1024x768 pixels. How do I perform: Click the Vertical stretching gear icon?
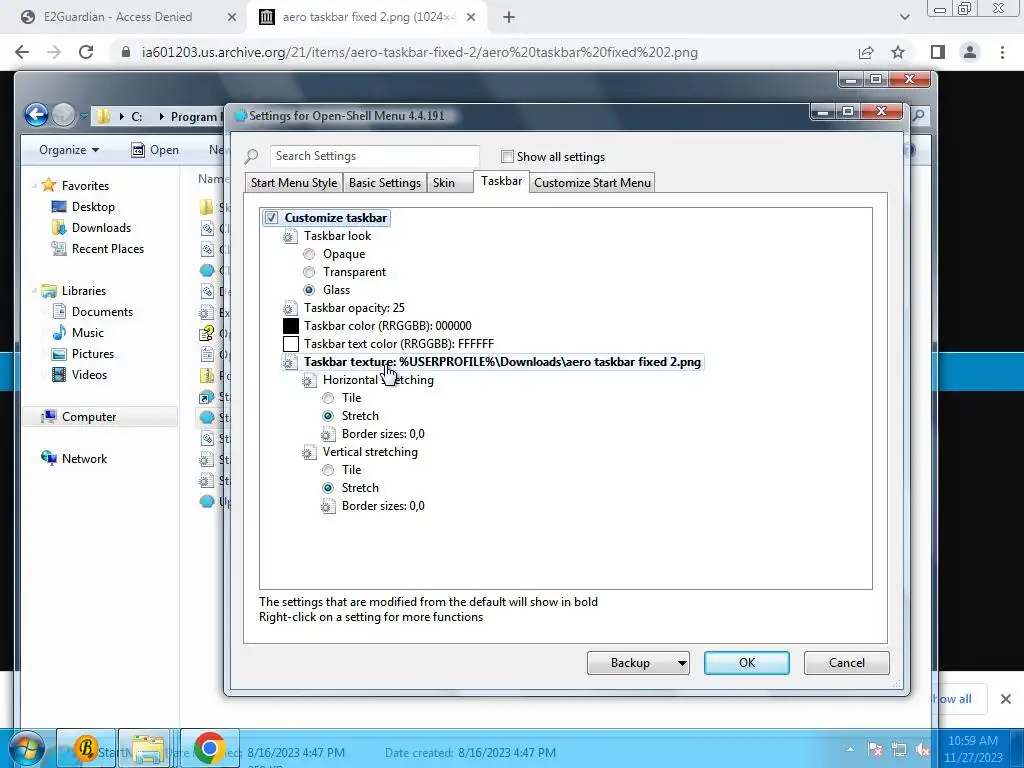pyautogui.click(x=309, y=453)
